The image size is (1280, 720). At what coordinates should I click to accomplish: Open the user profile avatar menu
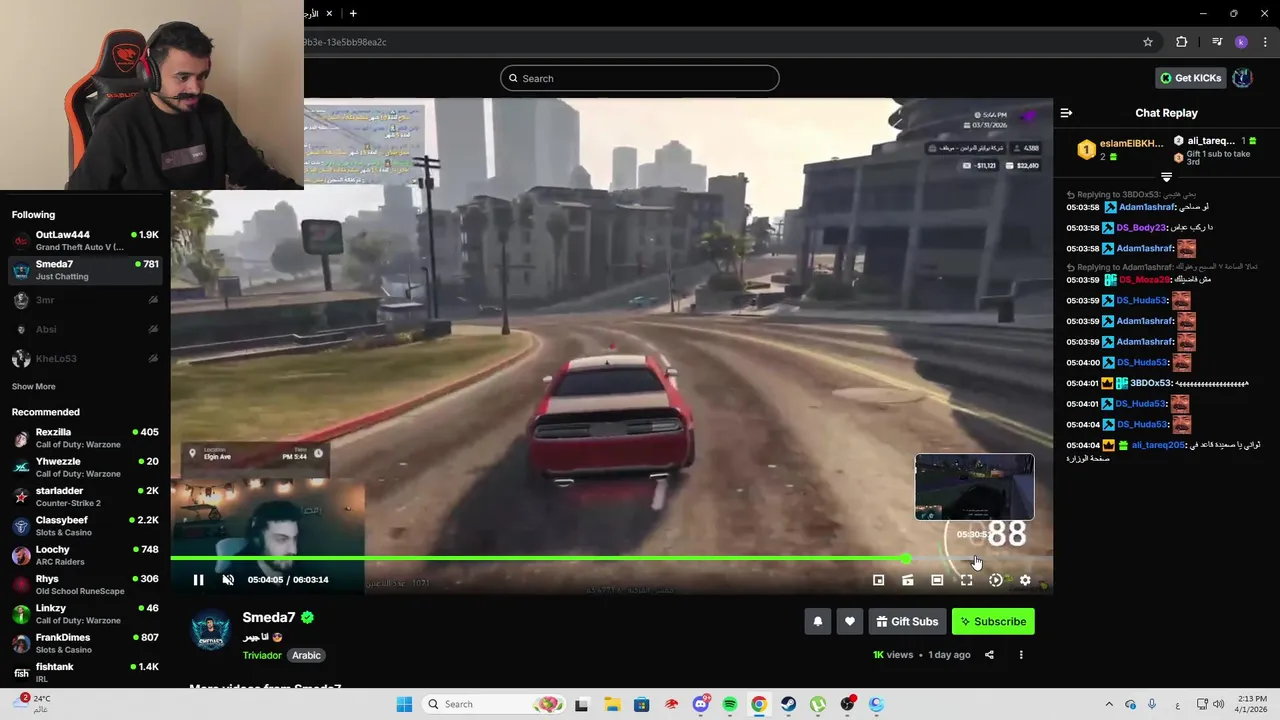coord(1242,78)
